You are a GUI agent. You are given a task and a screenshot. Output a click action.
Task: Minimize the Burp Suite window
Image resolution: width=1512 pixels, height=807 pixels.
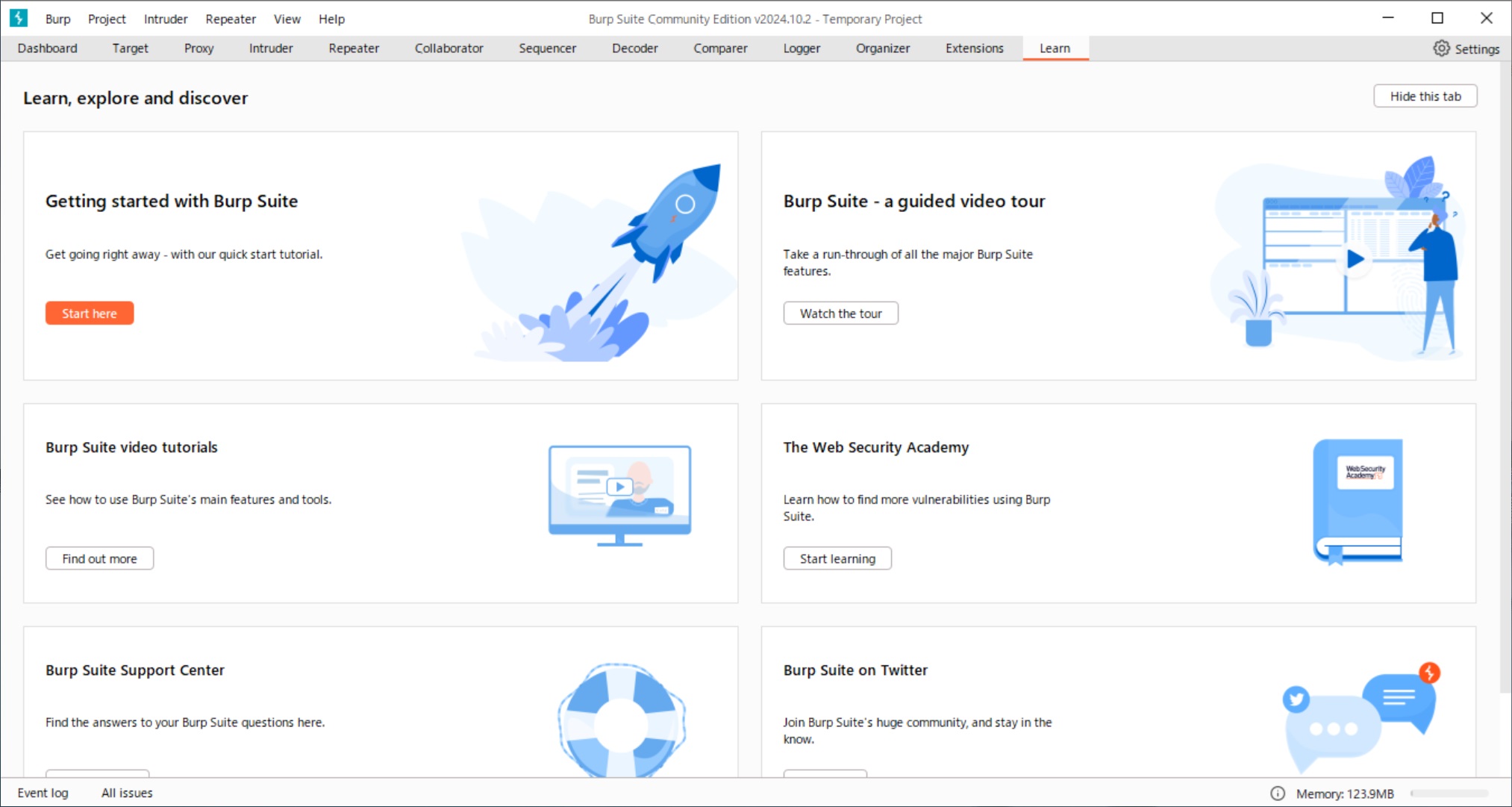pos(1388,18)
